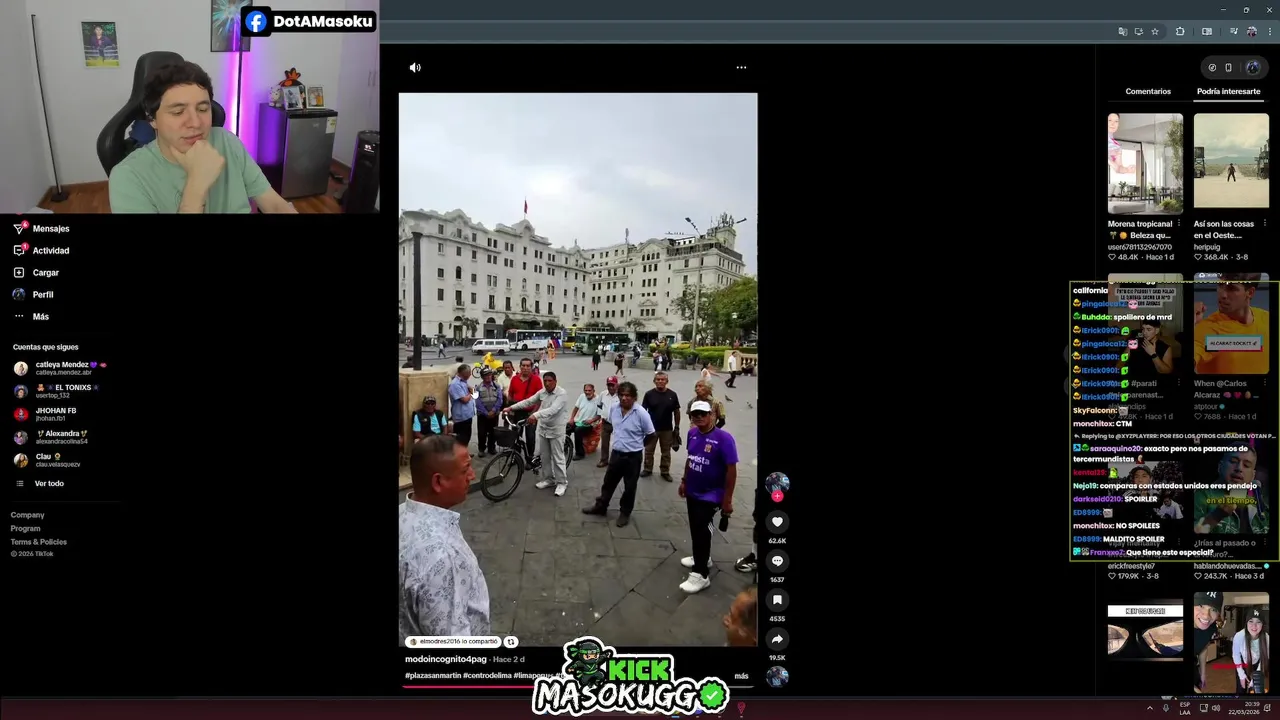Follow the creator via the avatar plus

pos(777,496)
